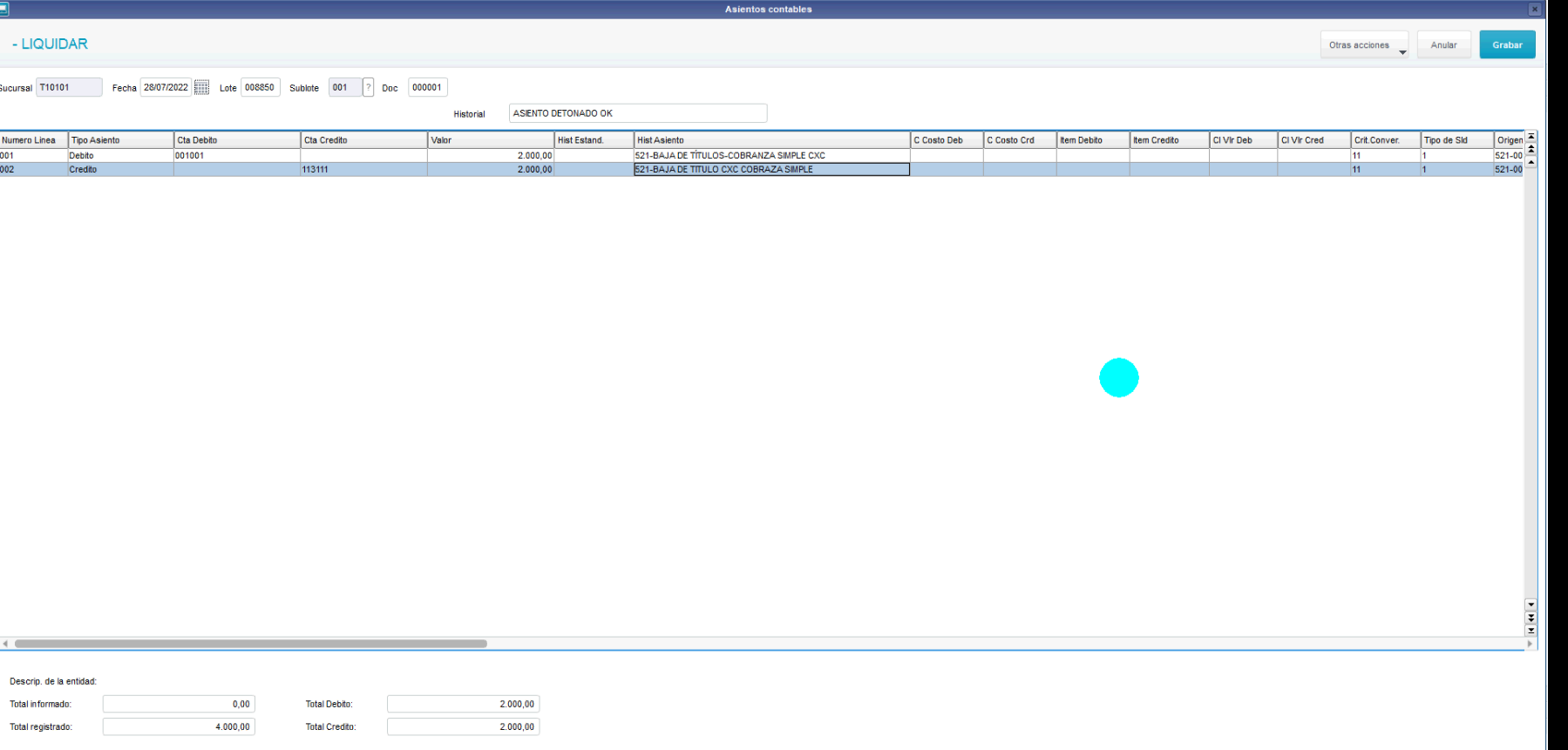Click the Anular button

(x=1443, y=45)
